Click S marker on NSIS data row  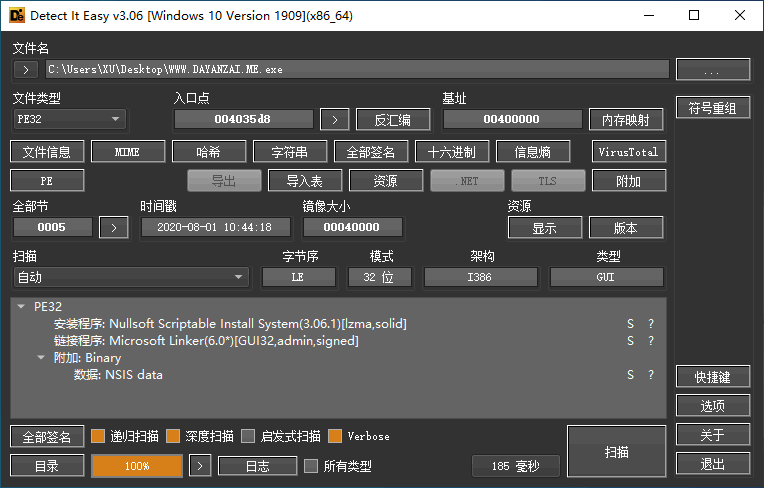630,375
